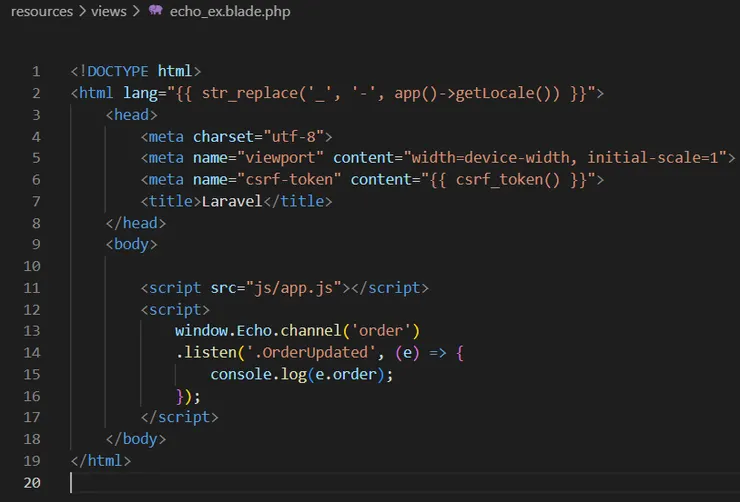Click line number 10 in the gutter
740x502 pixels.
[x=32, y=266]
